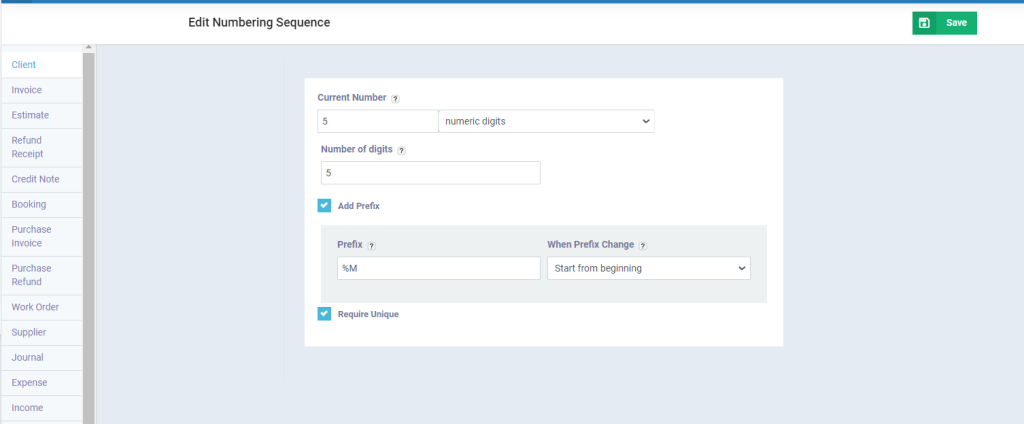Click the sidebar scroll up arrow
The image size is (1024, 424).
tap(88, 48)
